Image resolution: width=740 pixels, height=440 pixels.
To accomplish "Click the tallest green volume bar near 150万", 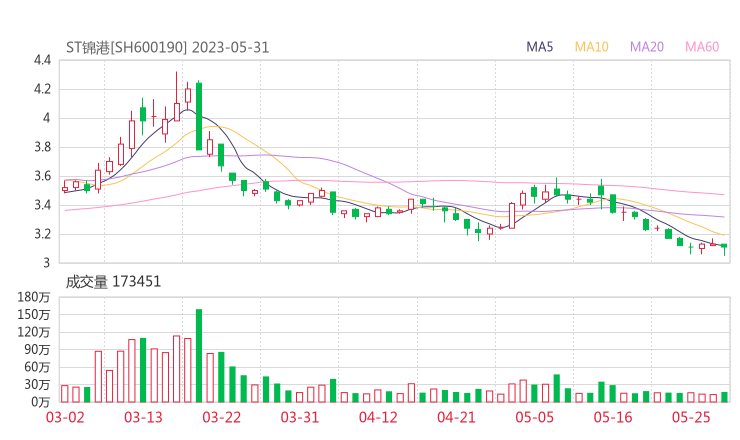I will 199,355.
